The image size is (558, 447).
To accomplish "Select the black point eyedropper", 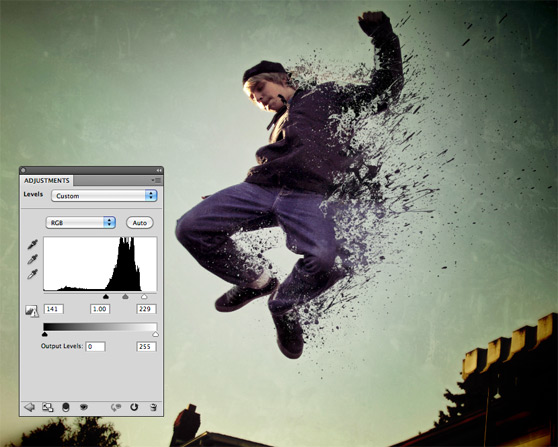I will pyautogui.click(x=33, y=244).
